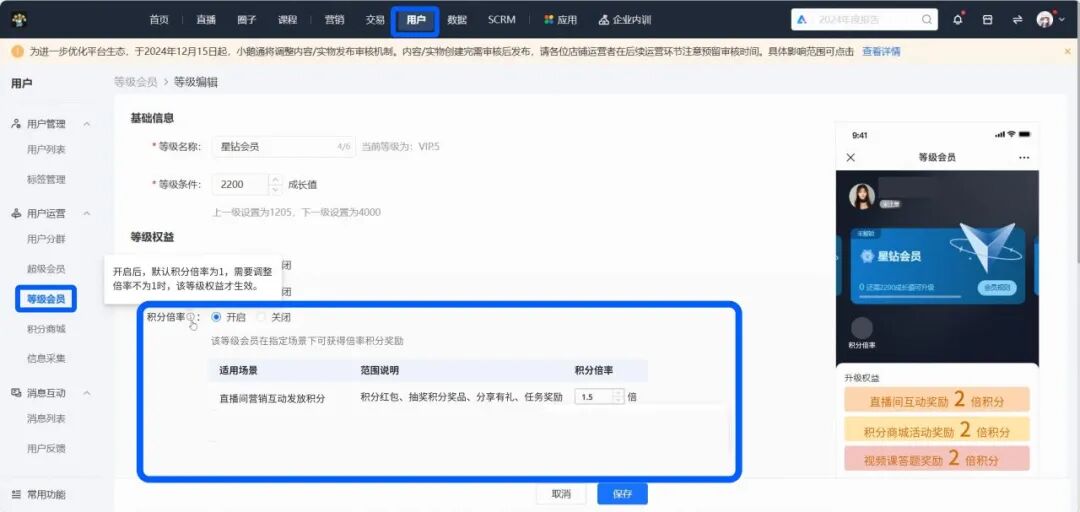1080x512 pixels.
Task: Click the 应用 colorful grid icon
Action: (x=549, y=20)
